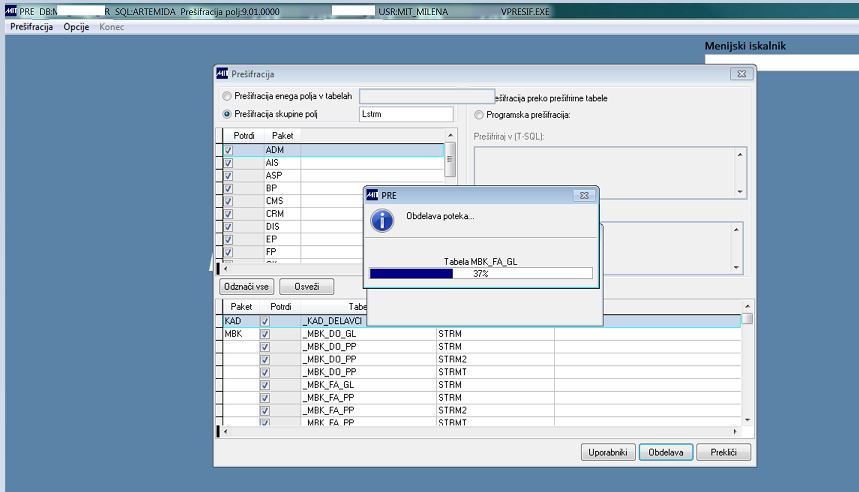859x492 pixels.
Task: Click the Potrdi column header in lower table
Action: (280, 307)
